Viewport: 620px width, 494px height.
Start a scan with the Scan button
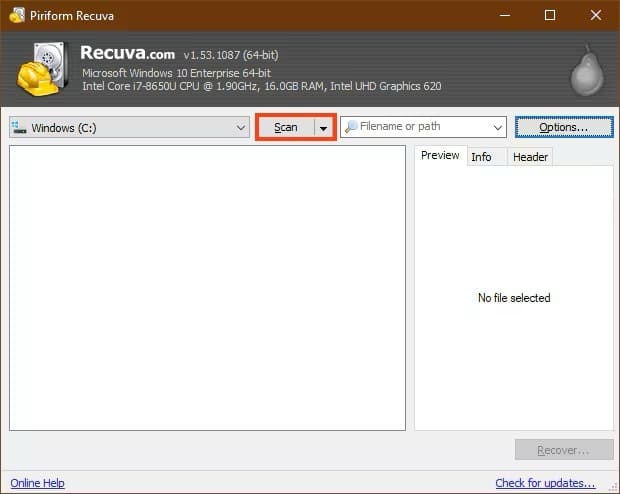tap(286, 128)
